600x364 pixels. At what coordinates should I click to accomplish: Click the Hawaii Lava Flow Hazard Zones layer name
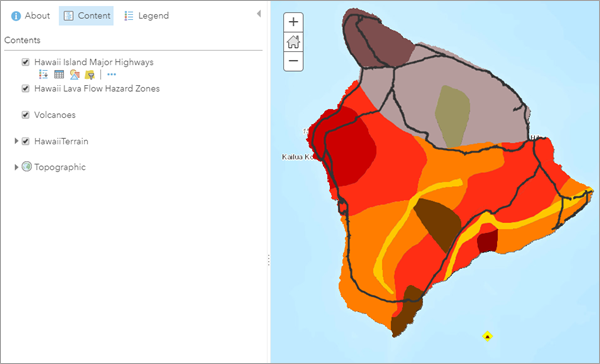pyautogui.click(x=97, y=88)
